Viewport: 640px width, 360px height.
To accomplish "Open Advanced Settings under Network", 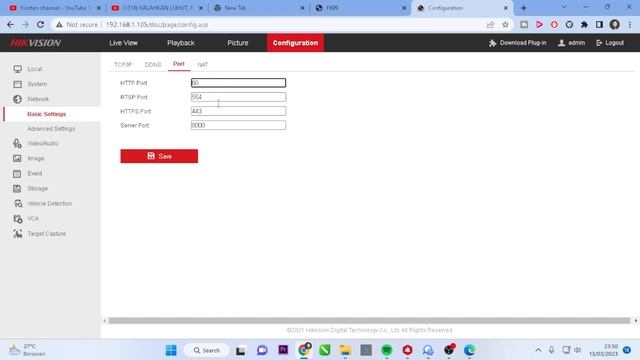I will click(x=51, y=129).
